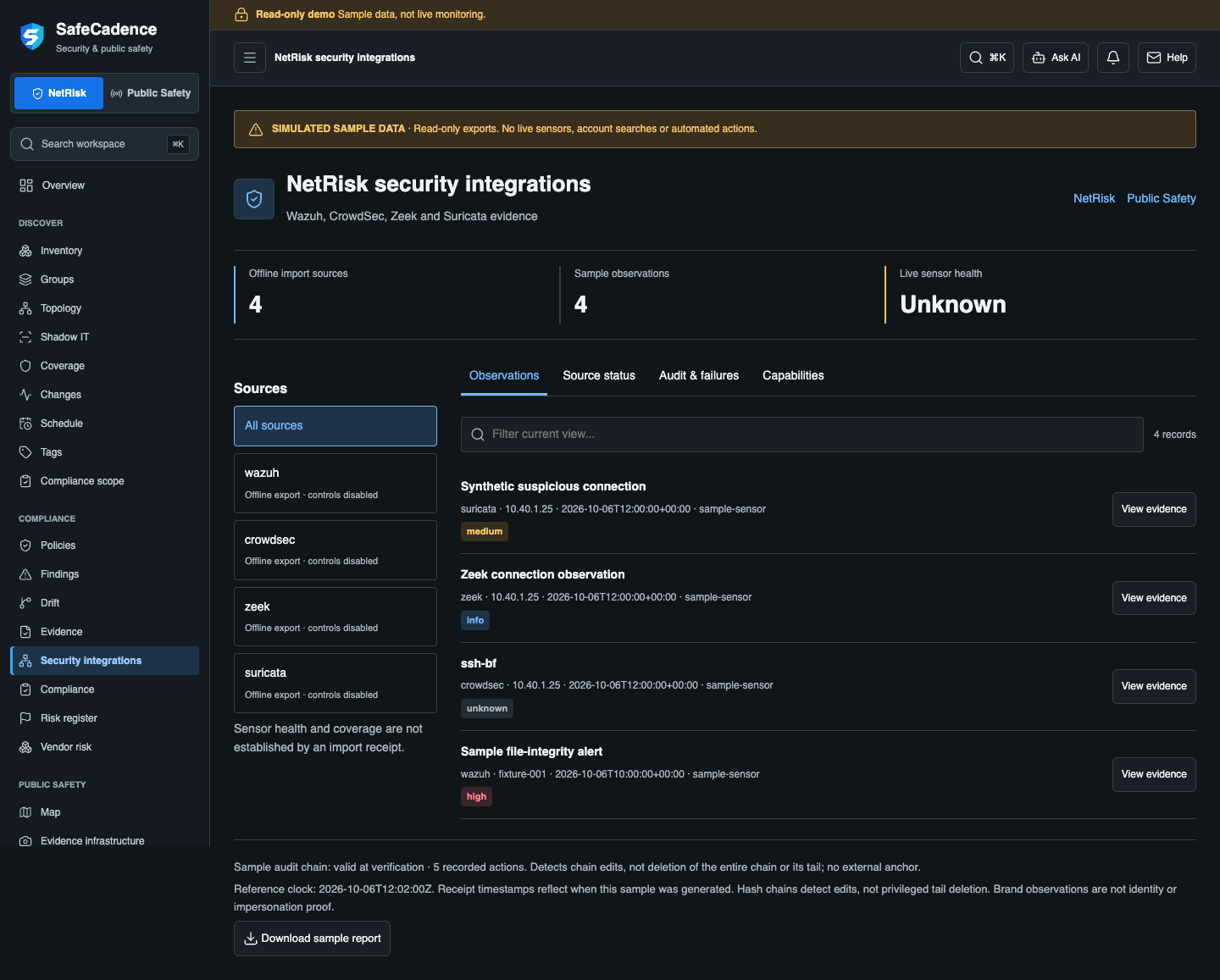Switch workspace to Public Safety
The image size is (1220, 980).
tap(151, 93)
